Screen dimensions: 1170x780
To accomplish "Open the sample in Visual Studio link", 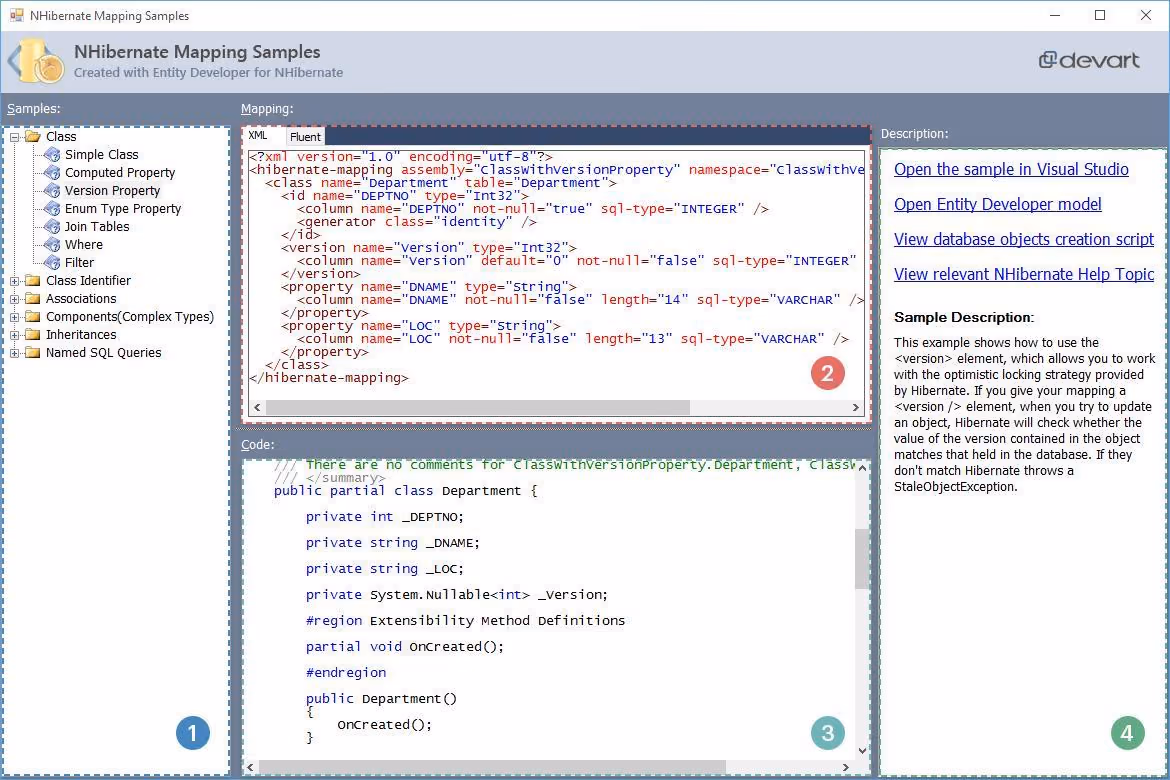I will pyautogui.click(x=1011, y=169).
